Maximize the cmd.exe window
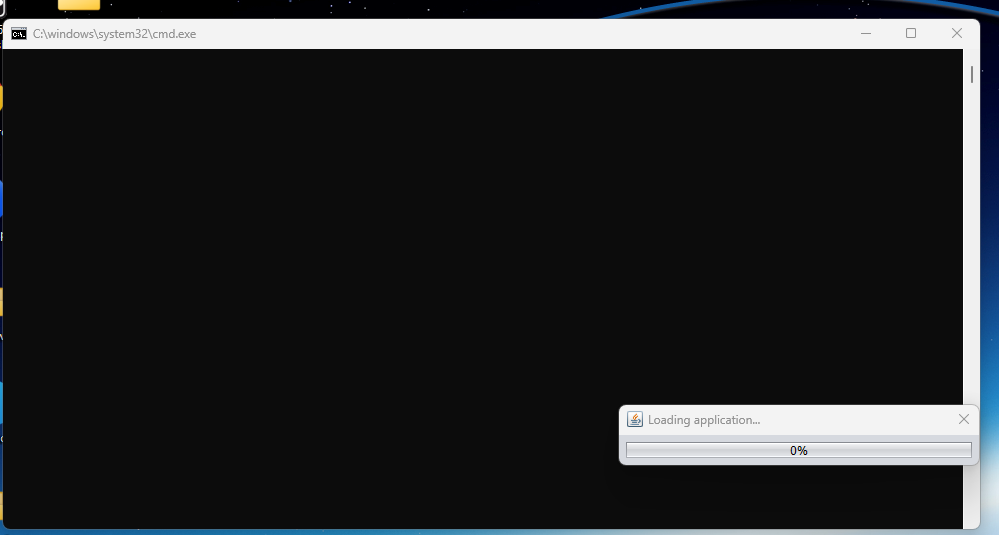Image resolution: width=999 pixels, height=535 pixels. (x=911, y=34)
